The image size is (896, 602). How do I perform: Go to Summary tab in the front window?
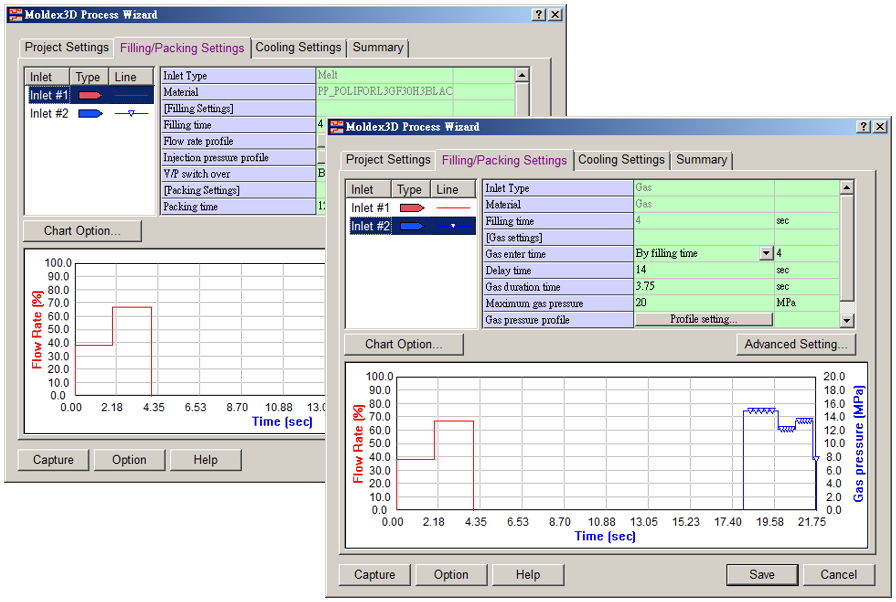click(701, 160)
